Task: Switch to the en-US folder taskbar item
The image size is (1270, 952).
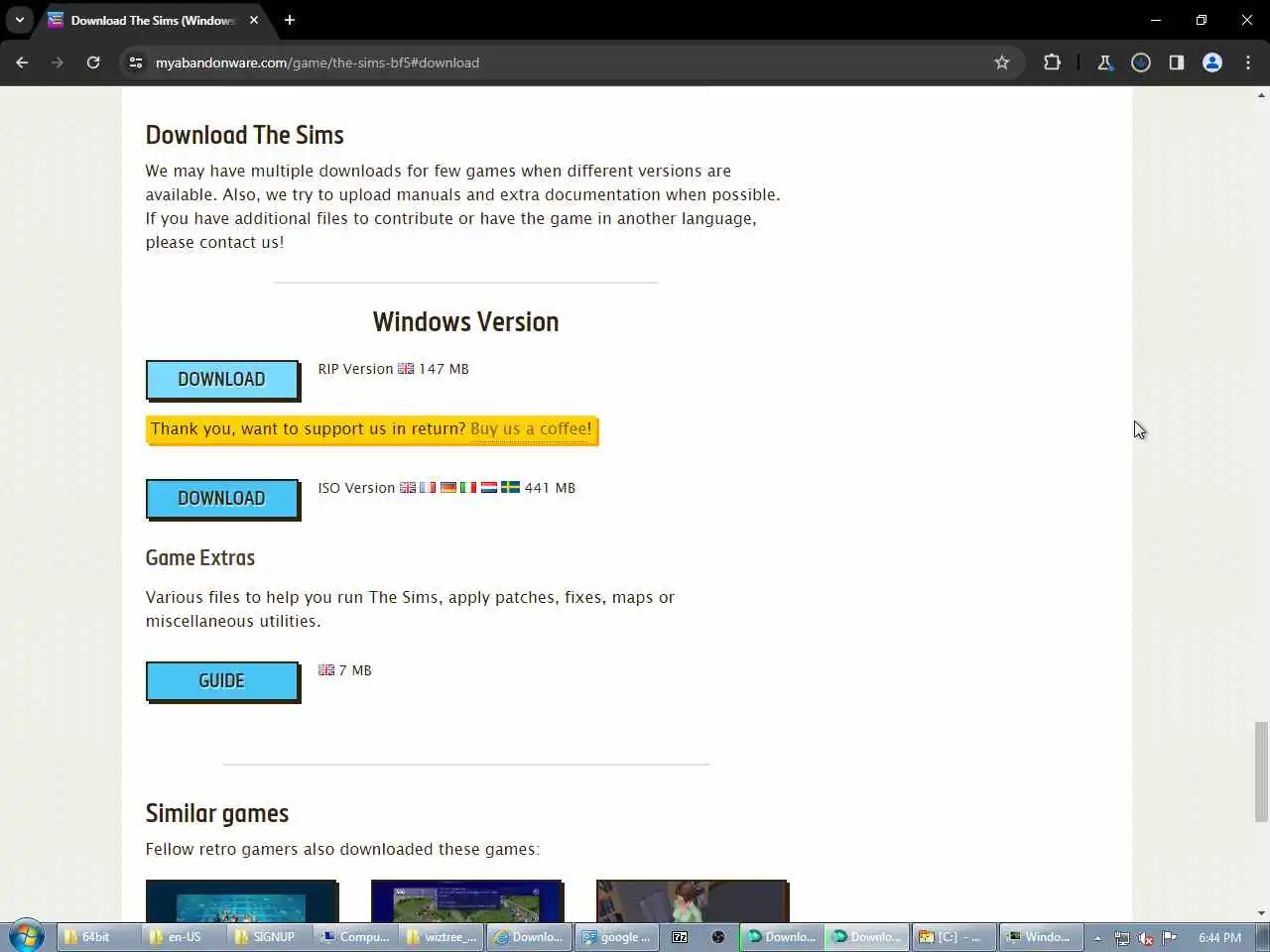Action: [x=185, y=937]
